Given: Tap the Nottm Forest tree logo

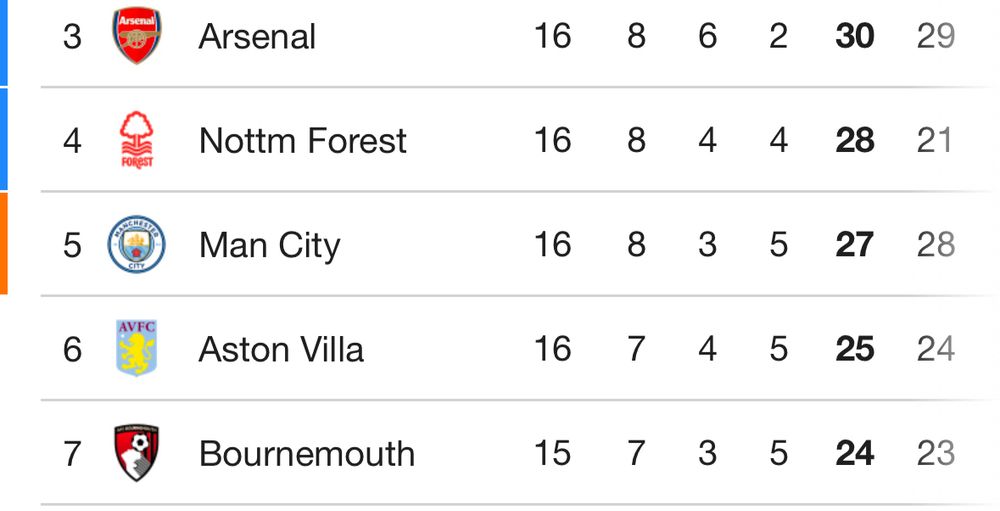Looking at the screenshot, I should click(136, 140).
